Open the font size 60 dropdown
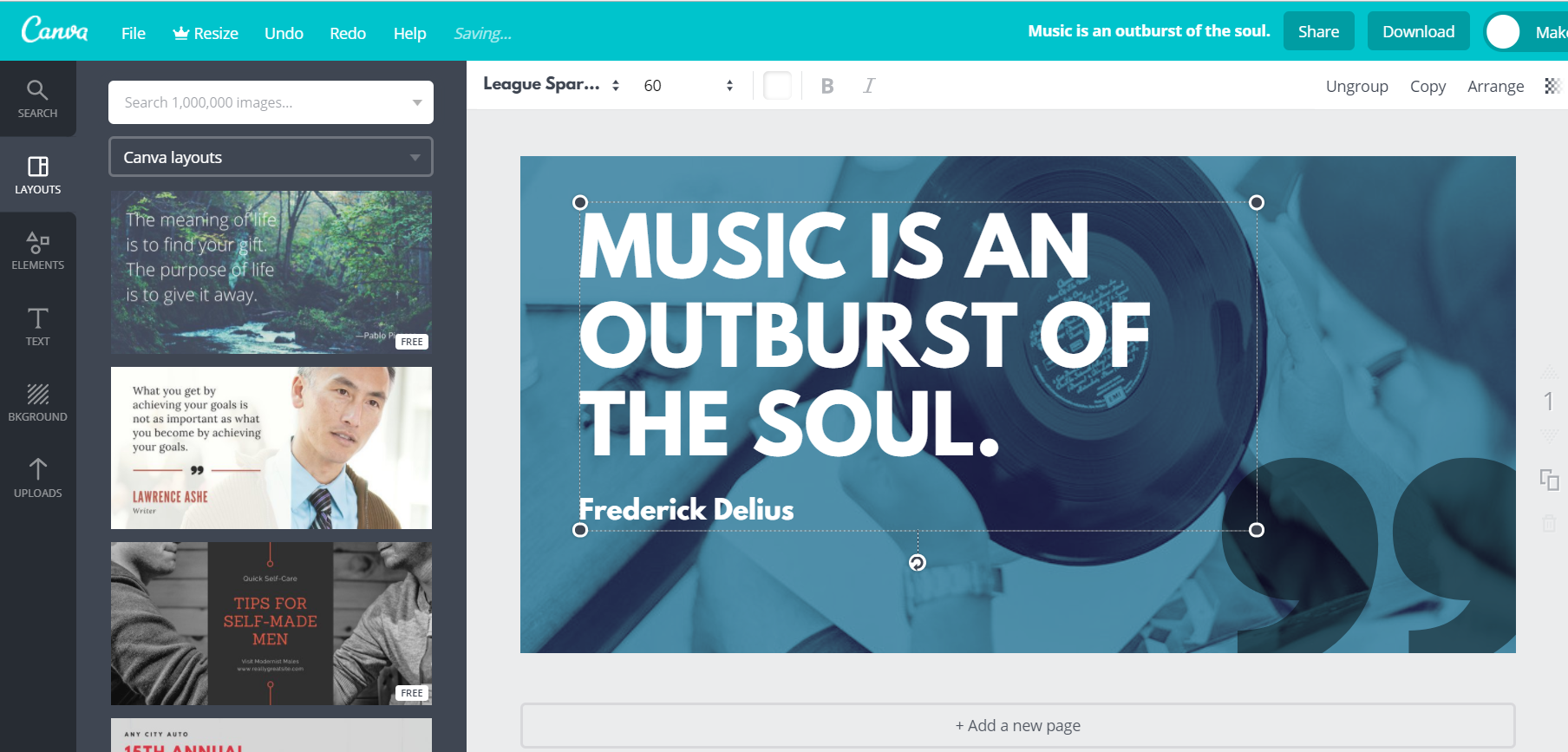Screen dimensions: 1568x752 pyautogui.click(x=689, y=85)
